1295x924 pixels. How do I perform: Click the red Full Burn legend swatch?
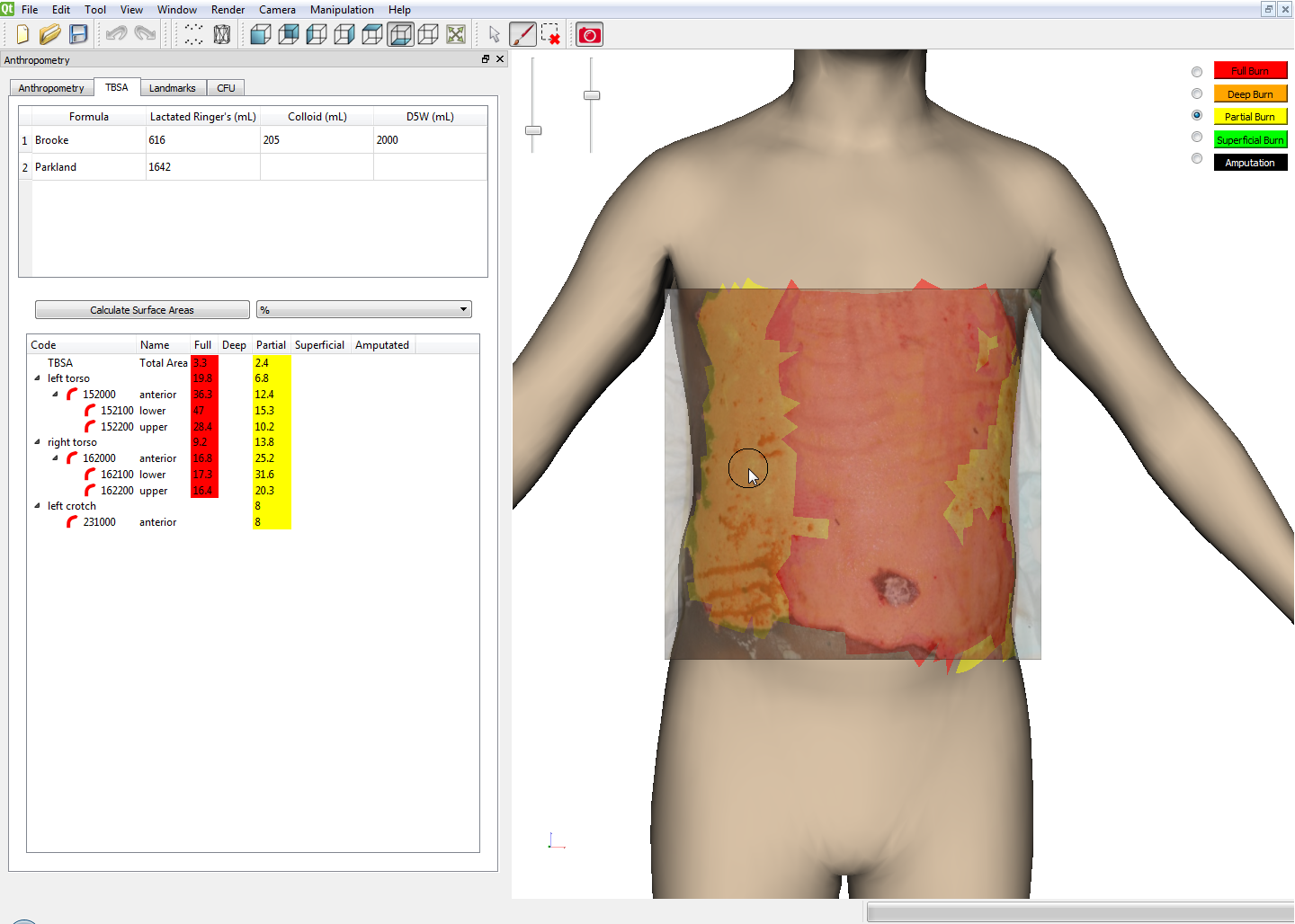coord(1250,71)
